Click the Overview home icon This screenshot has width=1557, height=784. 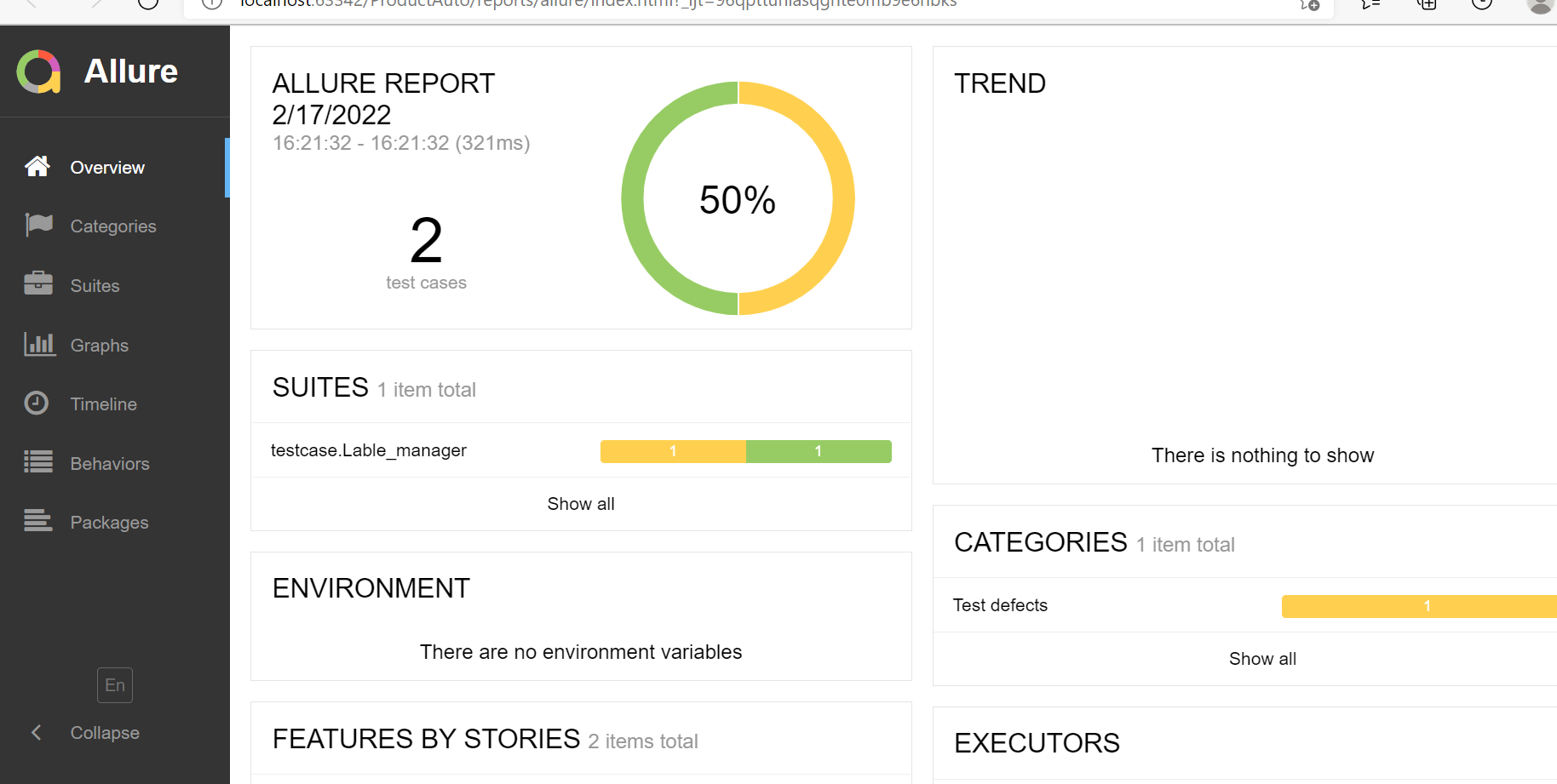pos(37,167)
